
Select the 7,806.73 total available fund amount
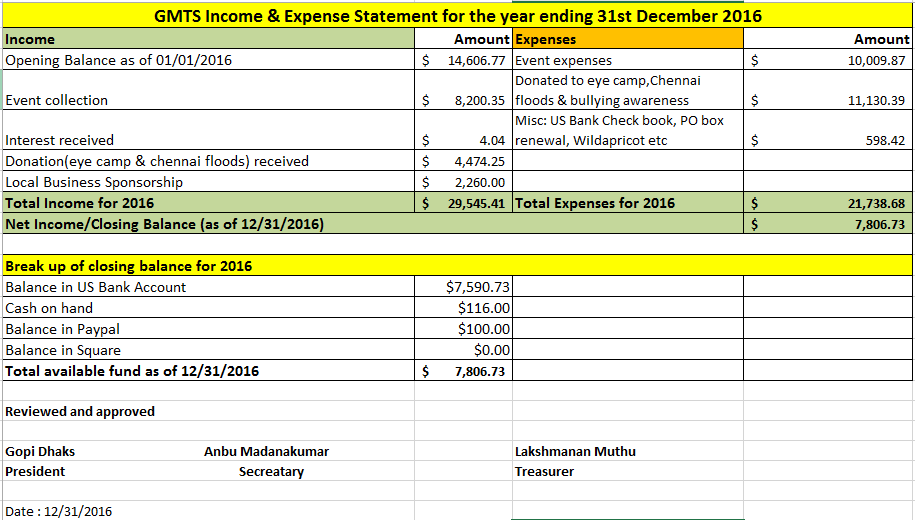[463, 371]
